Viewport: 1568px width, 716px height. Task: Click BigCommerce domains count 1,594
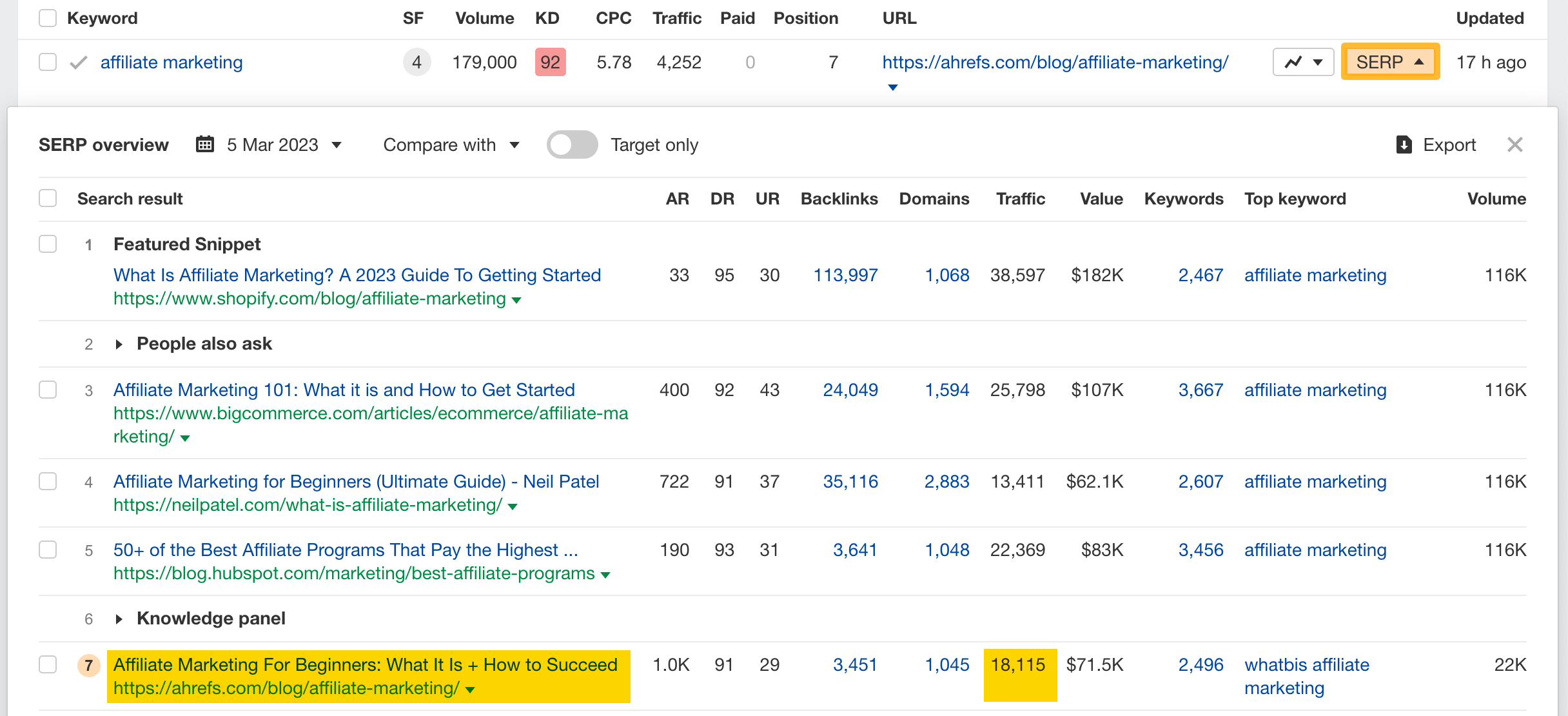click(x=947, y=390)
